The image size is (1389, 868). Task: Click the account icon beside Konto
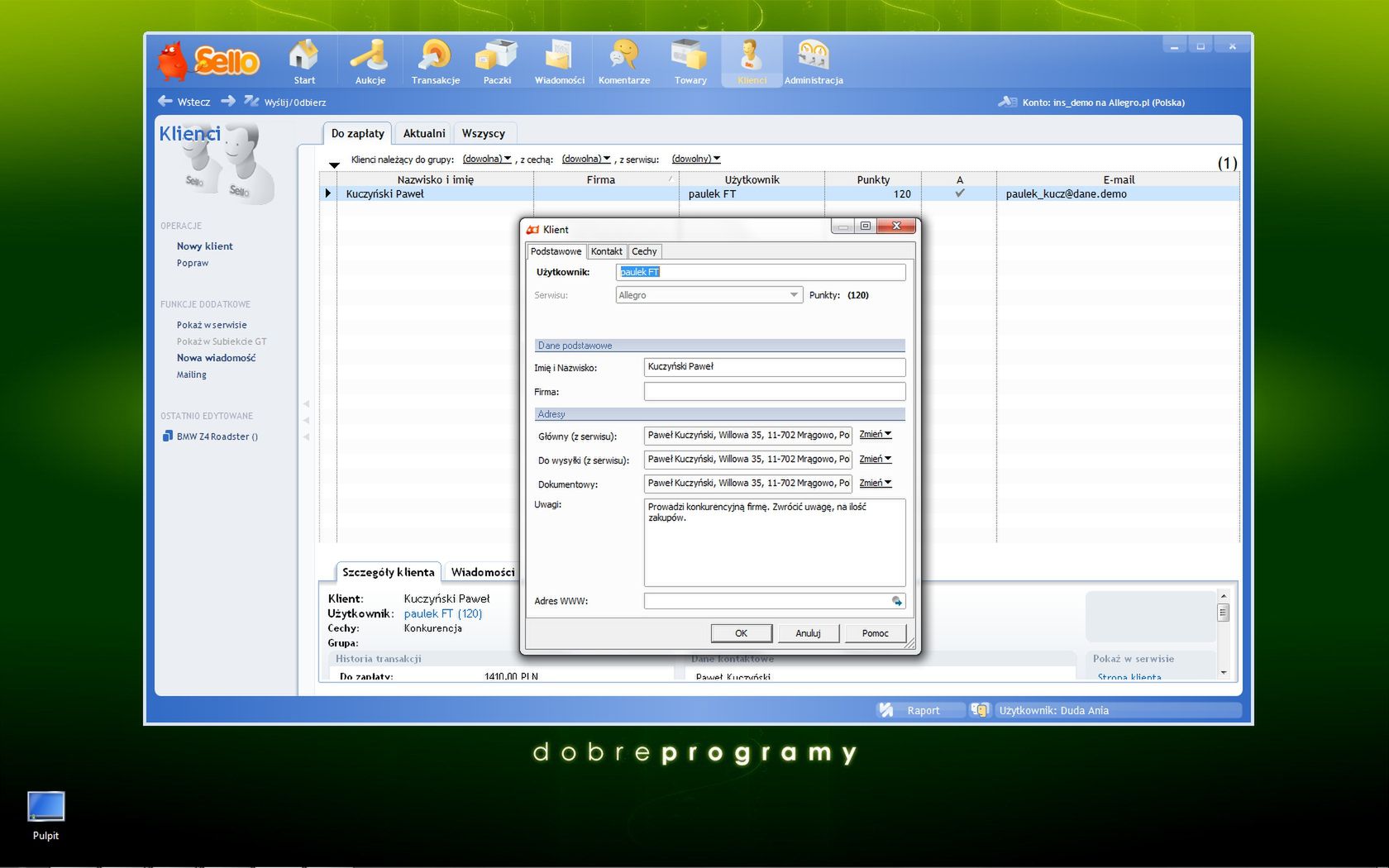pos(1007,102)
